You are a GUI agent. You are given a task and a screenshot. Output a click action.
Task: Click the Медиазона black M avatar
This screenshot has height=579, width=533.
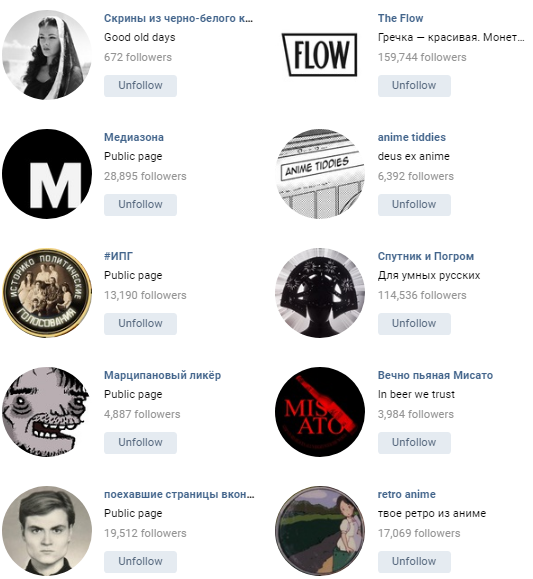(x=47, y=174)
